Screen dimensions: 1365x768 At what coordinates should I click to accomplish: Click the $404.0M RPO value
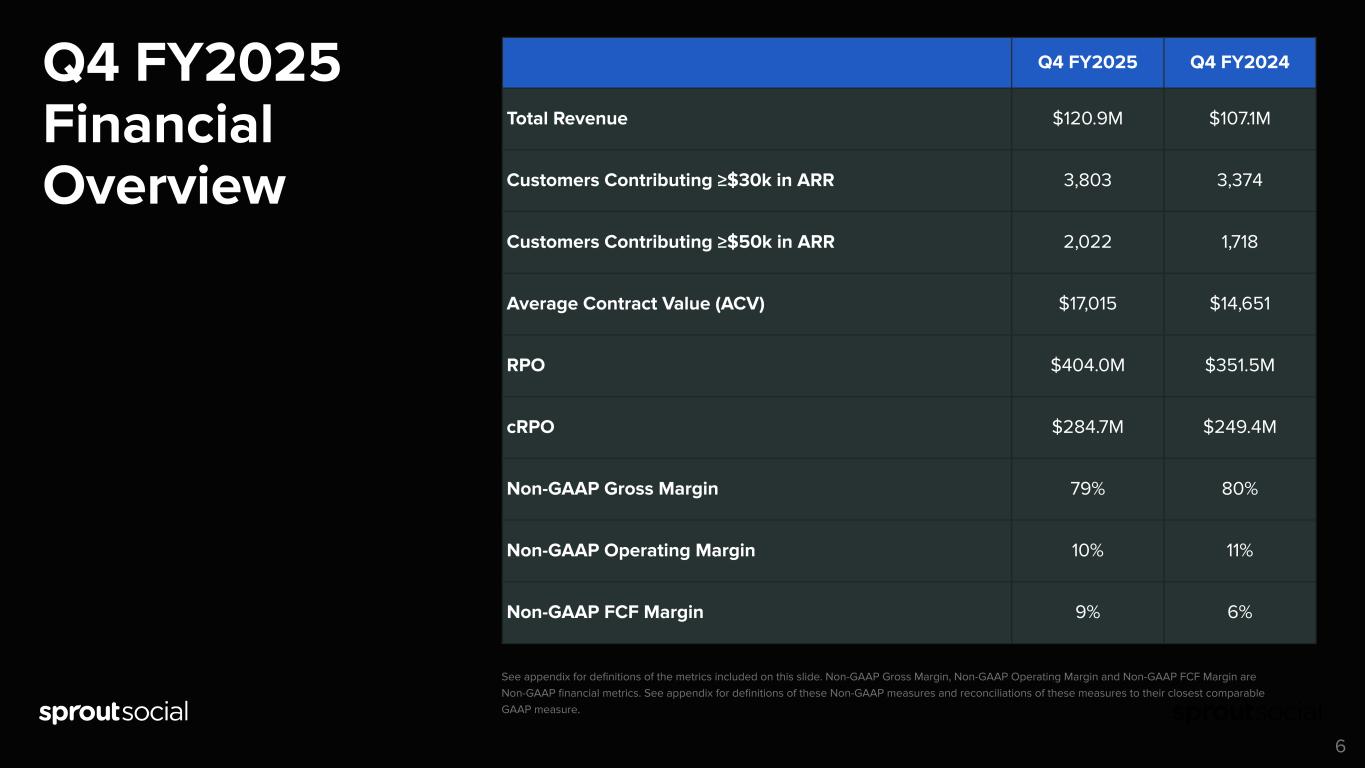[x=1087, y=365]
